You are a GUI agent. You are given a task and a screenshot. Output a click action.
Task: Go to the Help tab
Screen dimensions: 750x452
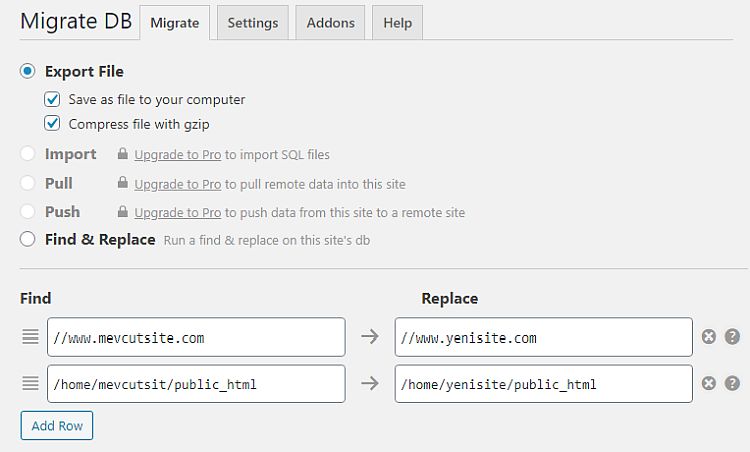click(397, 22)
